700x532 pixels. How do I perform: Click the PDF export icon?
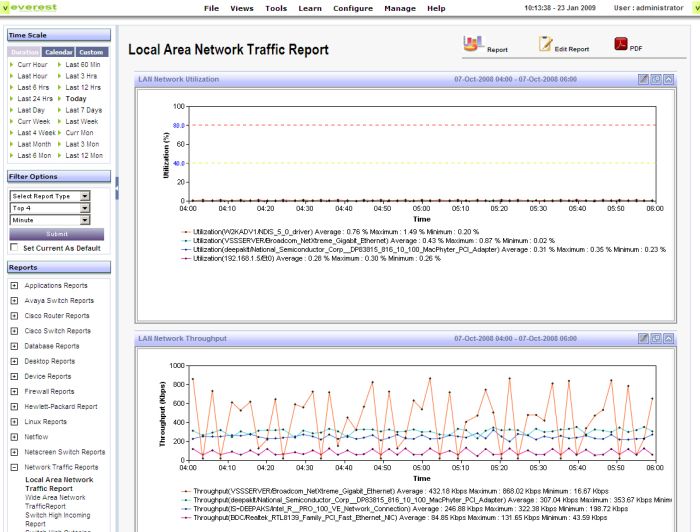point(621,44)
